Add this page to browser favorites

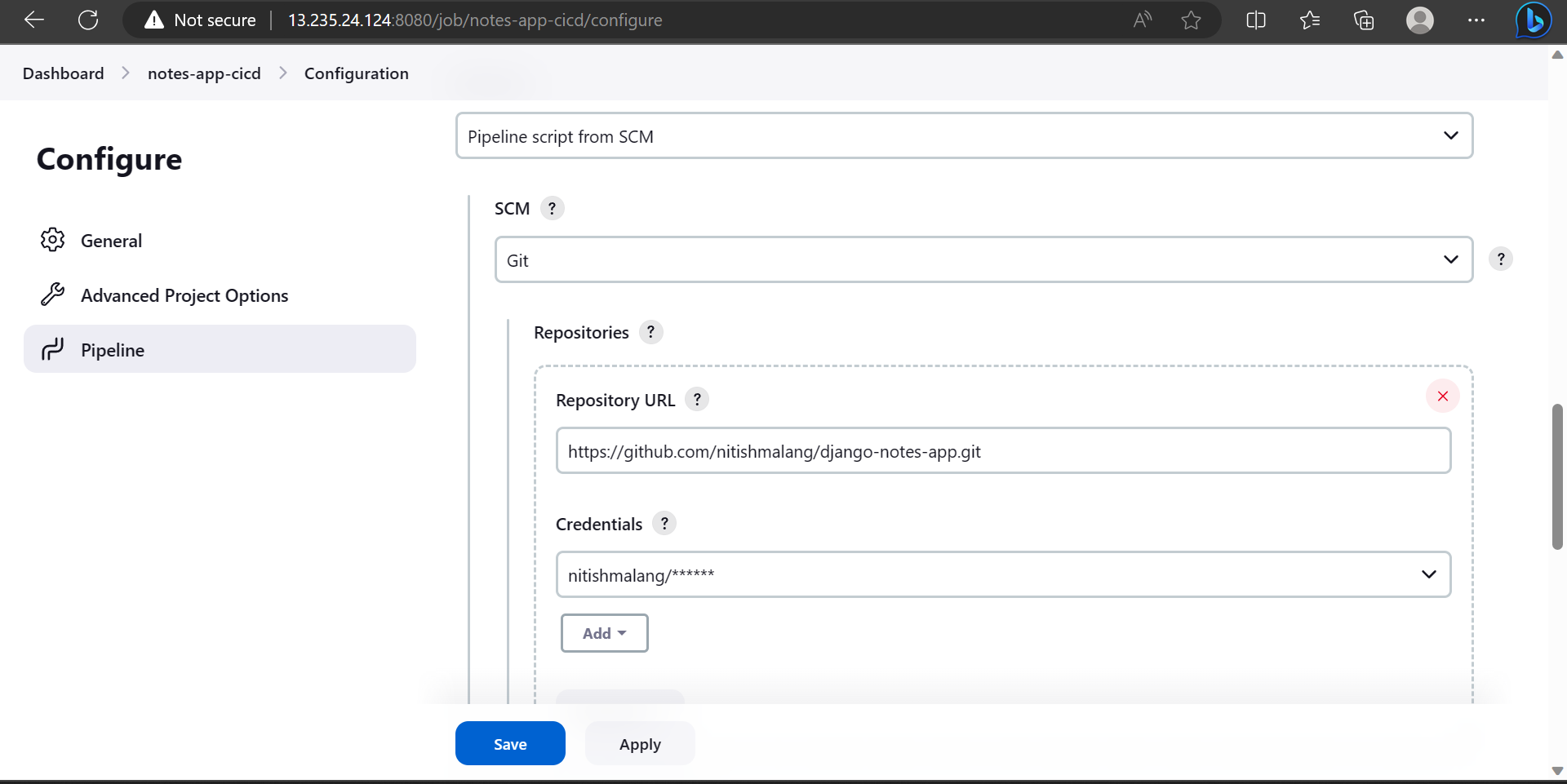pyautogui.click(x=1191, y=20)
